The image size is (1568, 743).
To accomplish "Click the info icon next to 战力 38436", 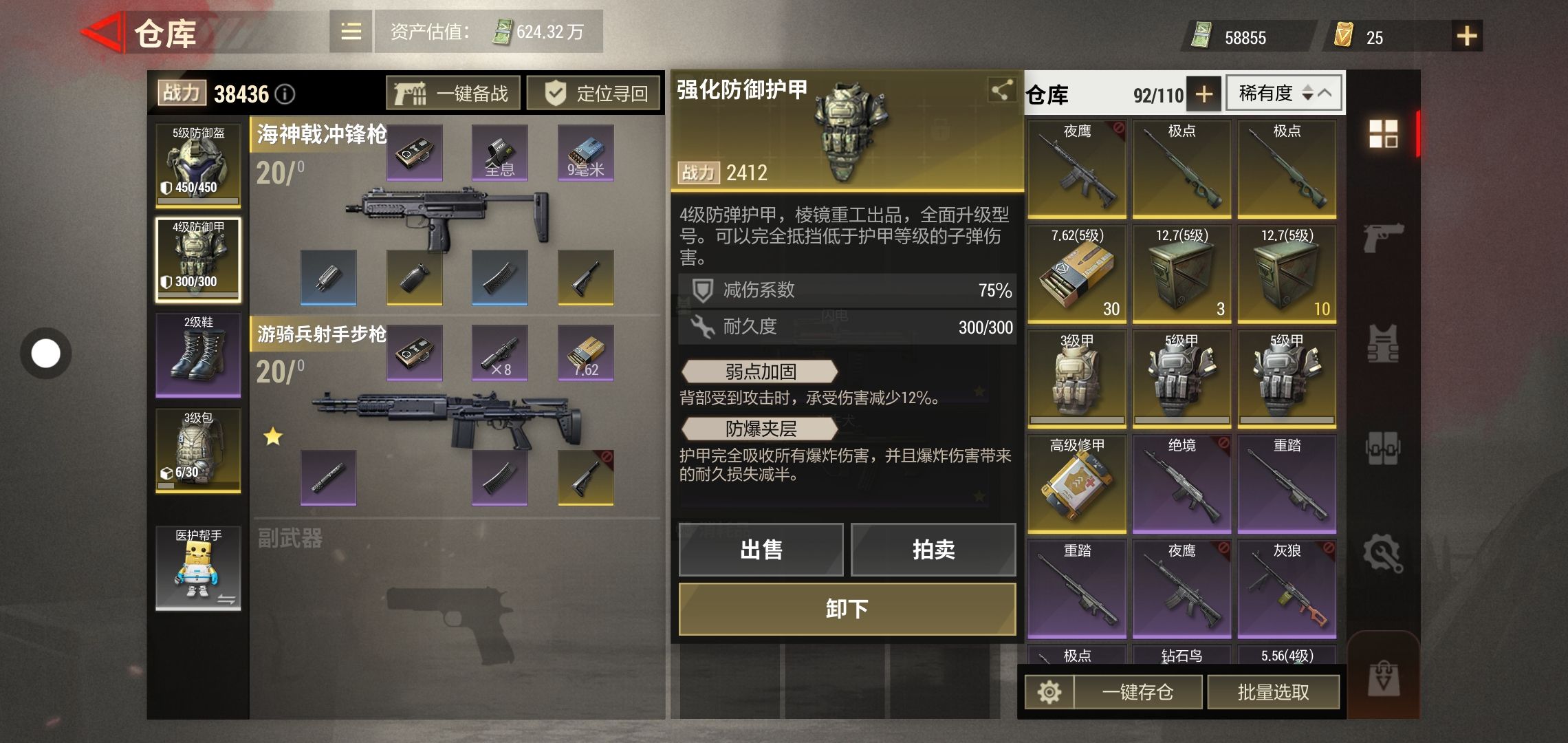I will [285, 94].
